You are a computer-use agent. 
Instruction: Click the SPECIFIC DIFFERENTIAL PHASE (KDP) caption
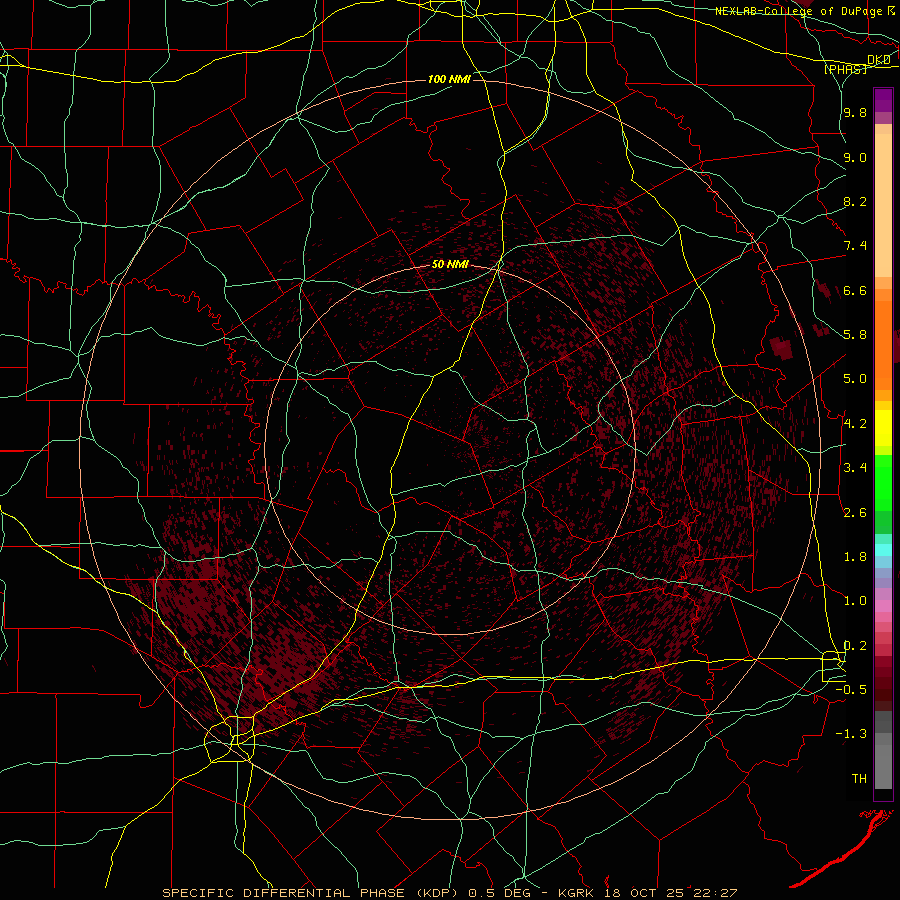pyautogui.click(x=309, y=893)
